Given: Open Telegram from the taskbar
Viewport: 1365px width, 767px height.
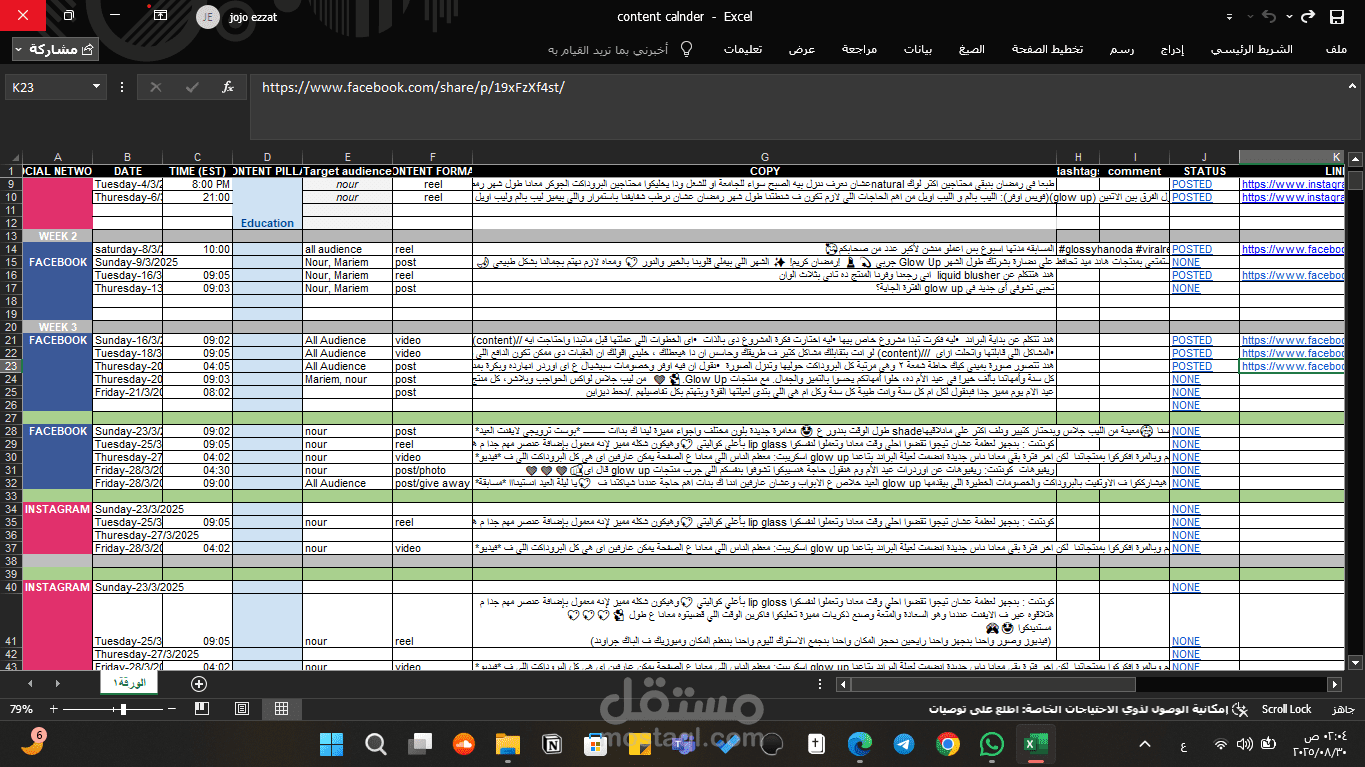Looking at the screenshot, I should coord(903,744).
